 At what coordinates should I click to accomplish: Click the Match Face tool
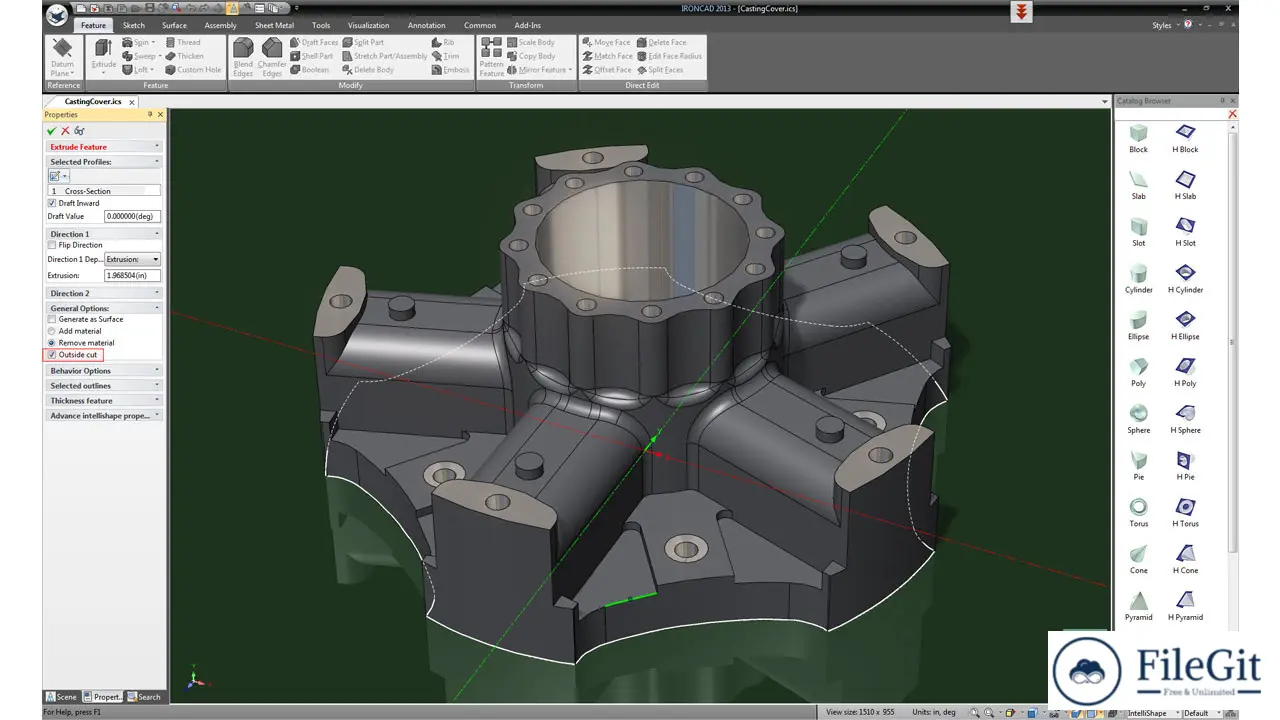pyautogui.click(x=607, y=56)
